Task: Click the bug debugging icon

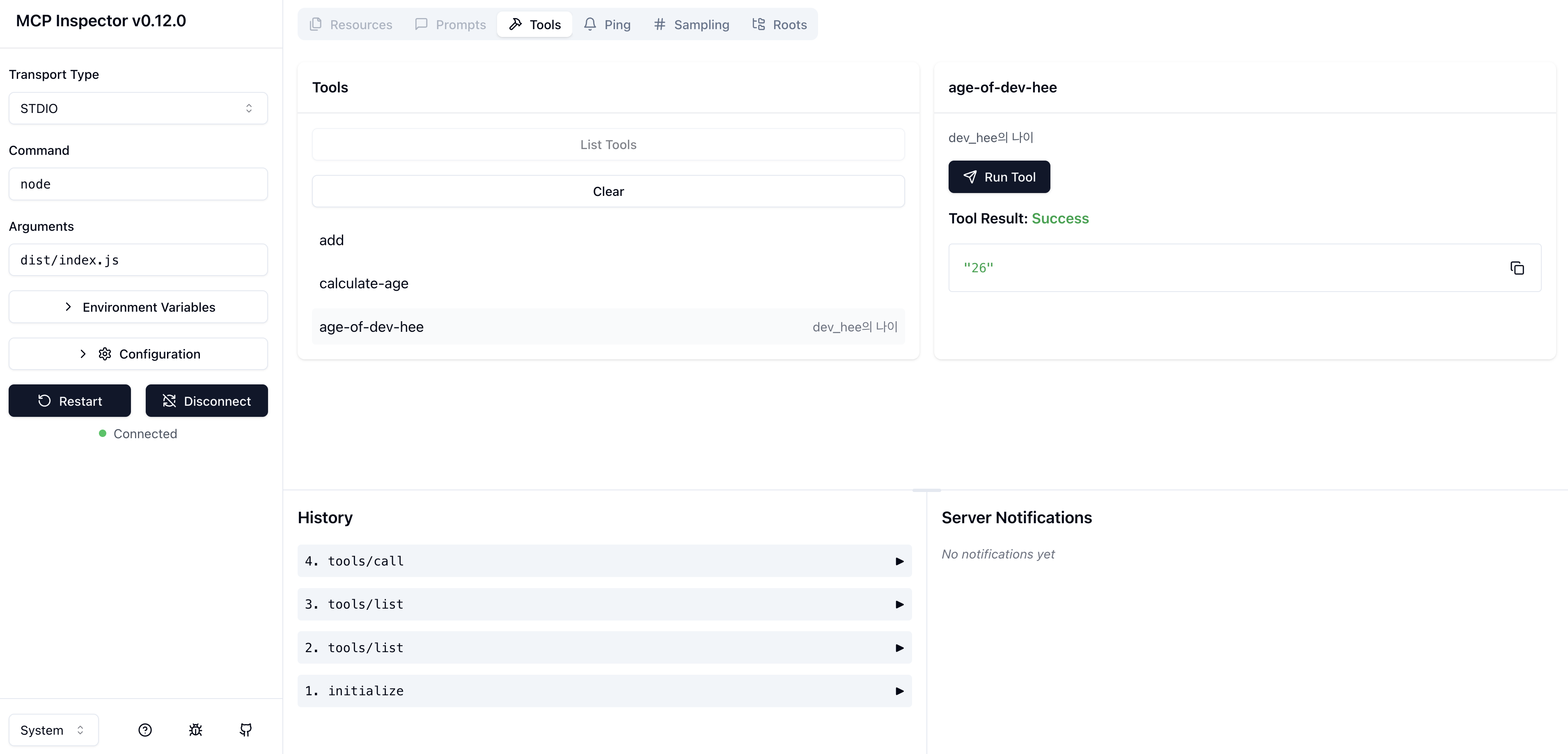Action: tap(195, 730)
